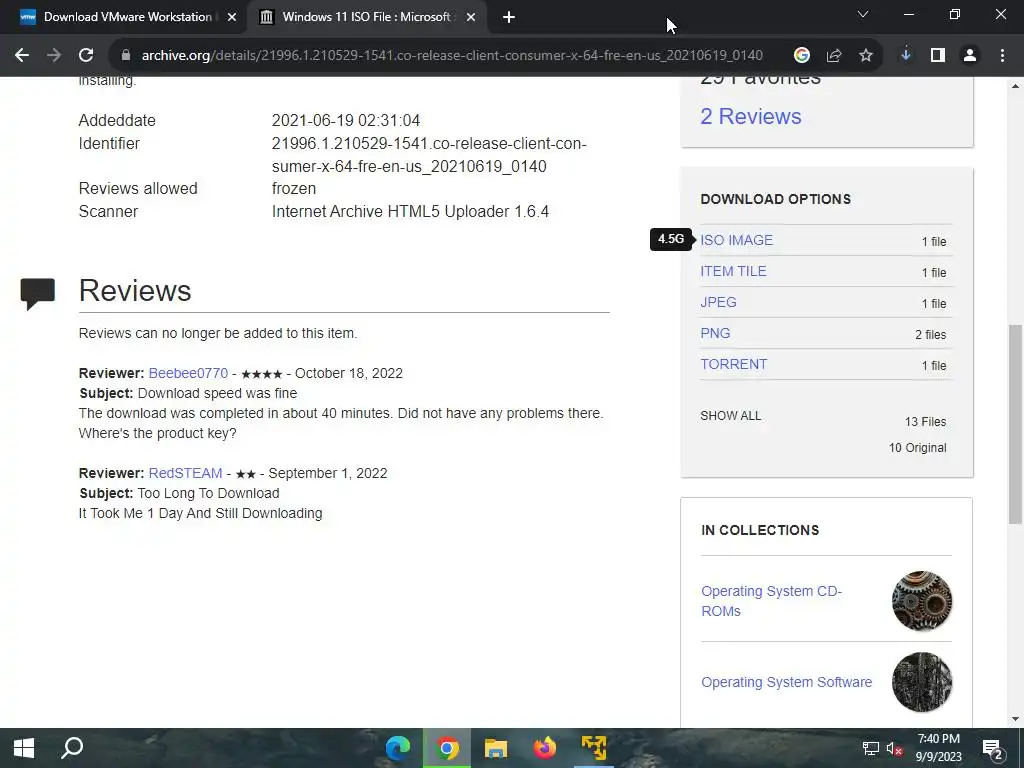Click the network tray icon

point(871,748)
